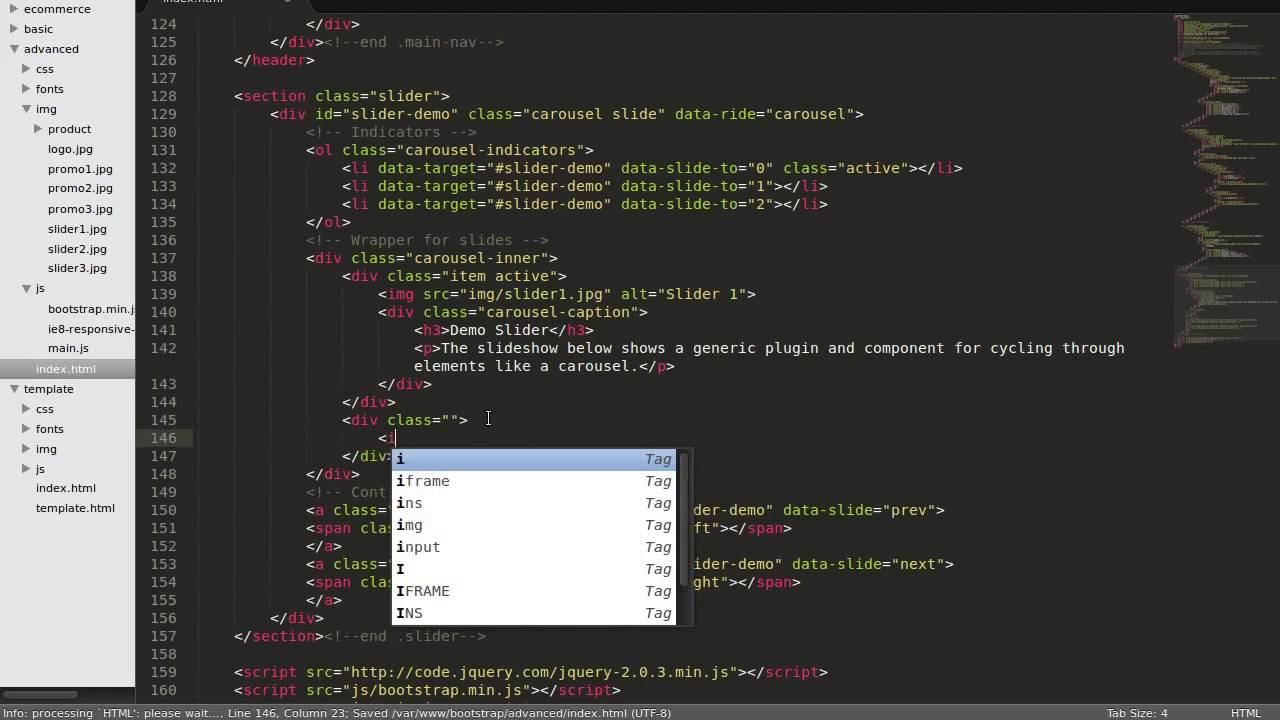This screenshot has width=1280, height=720.
Task: Open promo1.jpg file
Action: pos(80,169)
